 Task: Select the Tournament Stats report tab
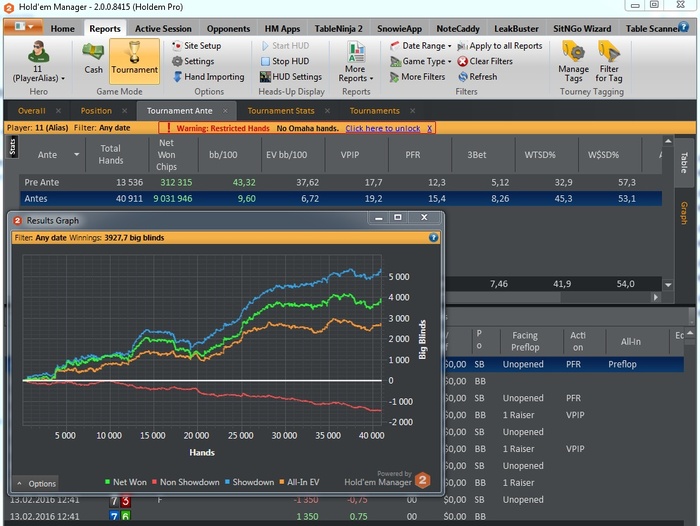[281, 111]
